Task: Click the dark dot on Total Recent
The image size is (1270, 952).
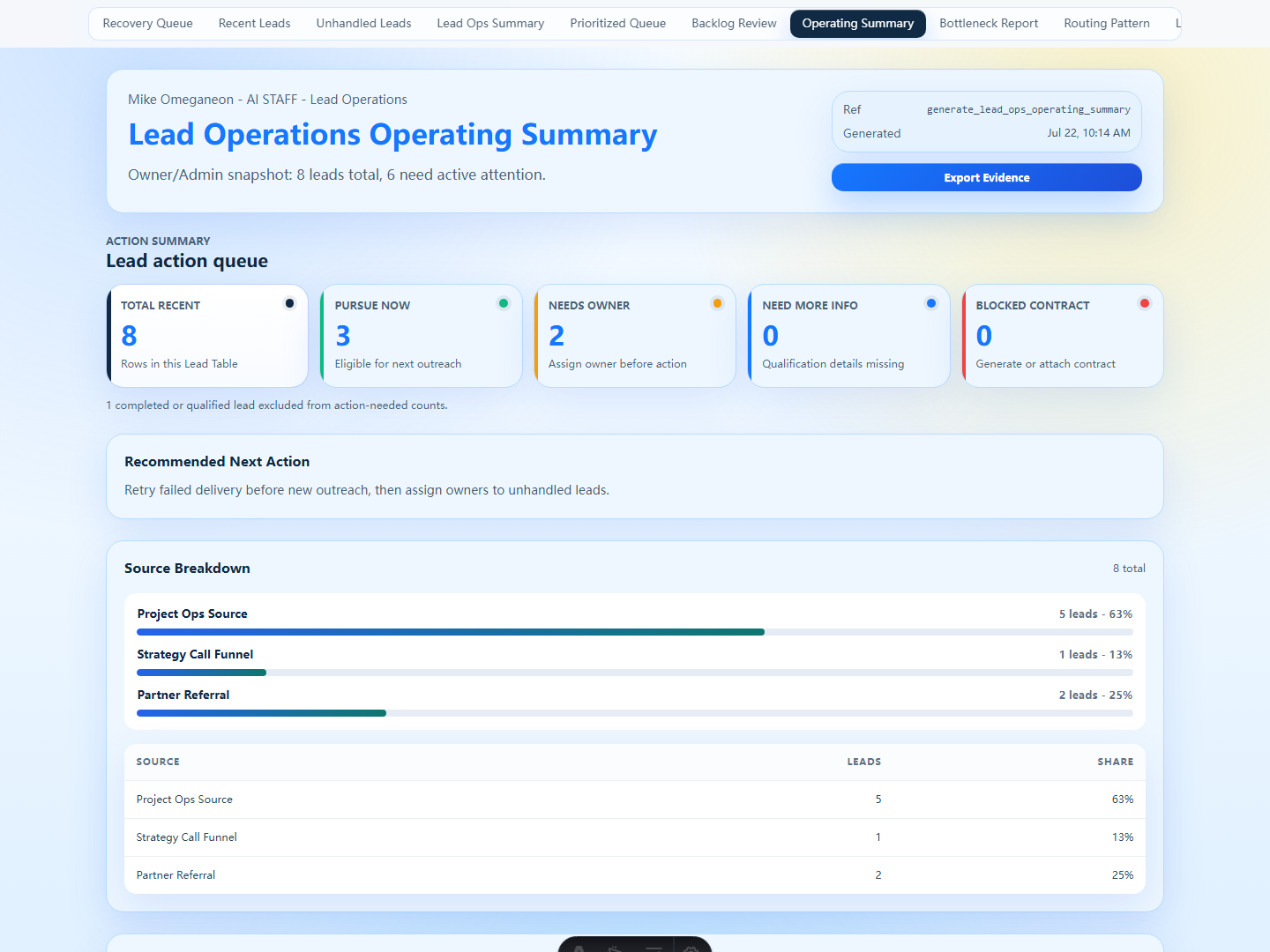Action: [289, 303]
